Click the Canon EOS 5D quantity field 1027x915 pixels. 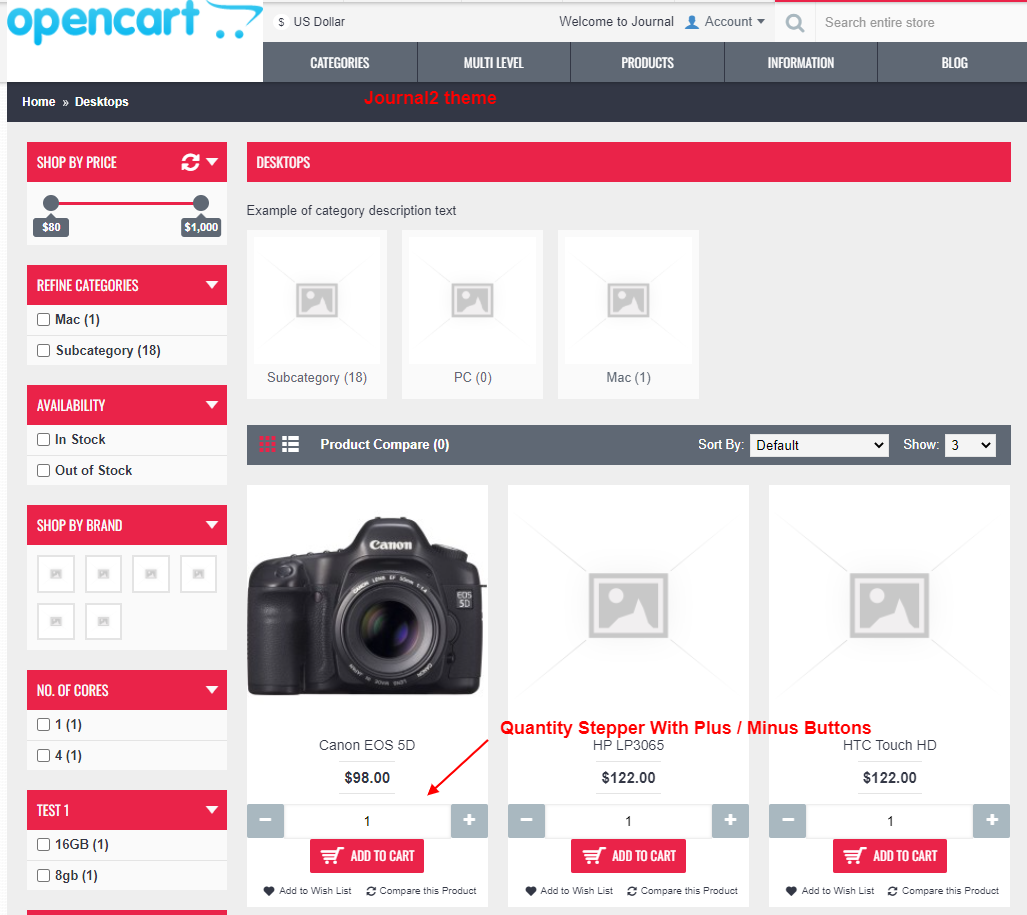(x=367, y=821)
